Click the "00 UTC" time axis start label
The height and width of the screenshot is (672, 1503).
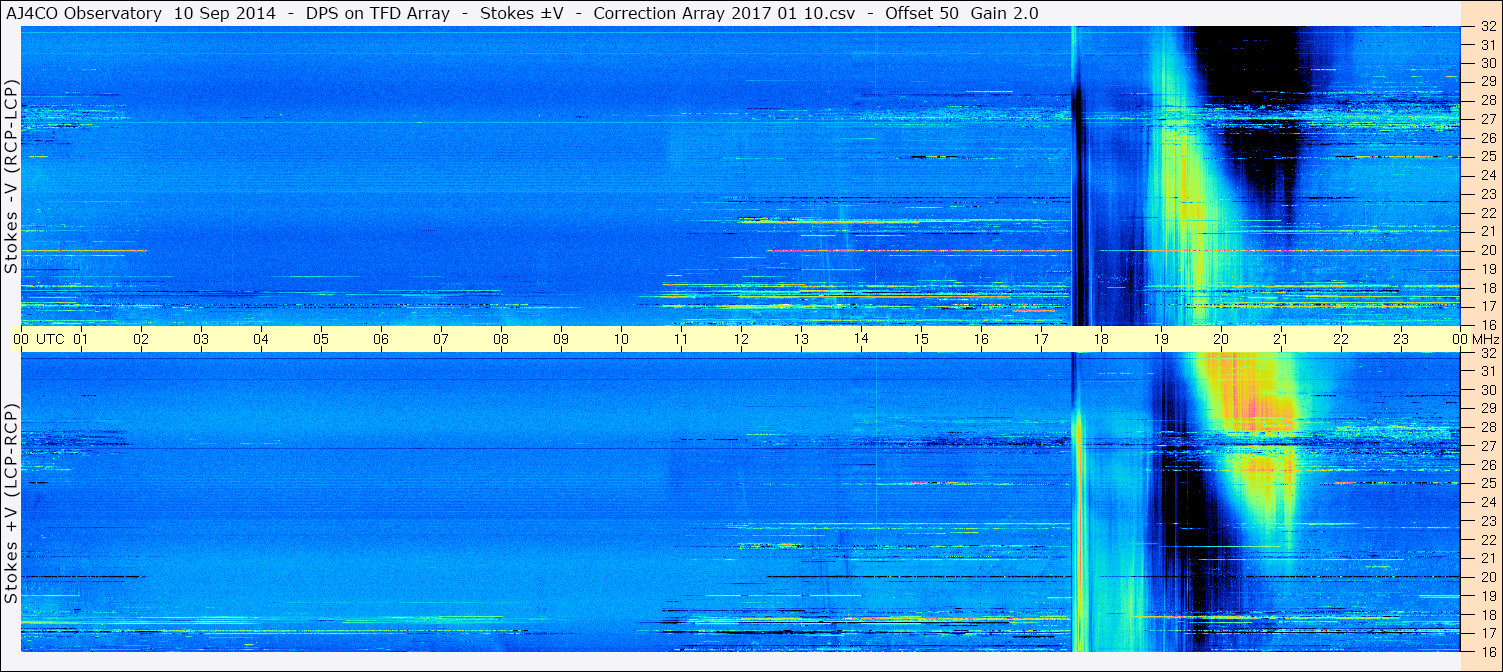pyautogui.click(x=37, y=339)
